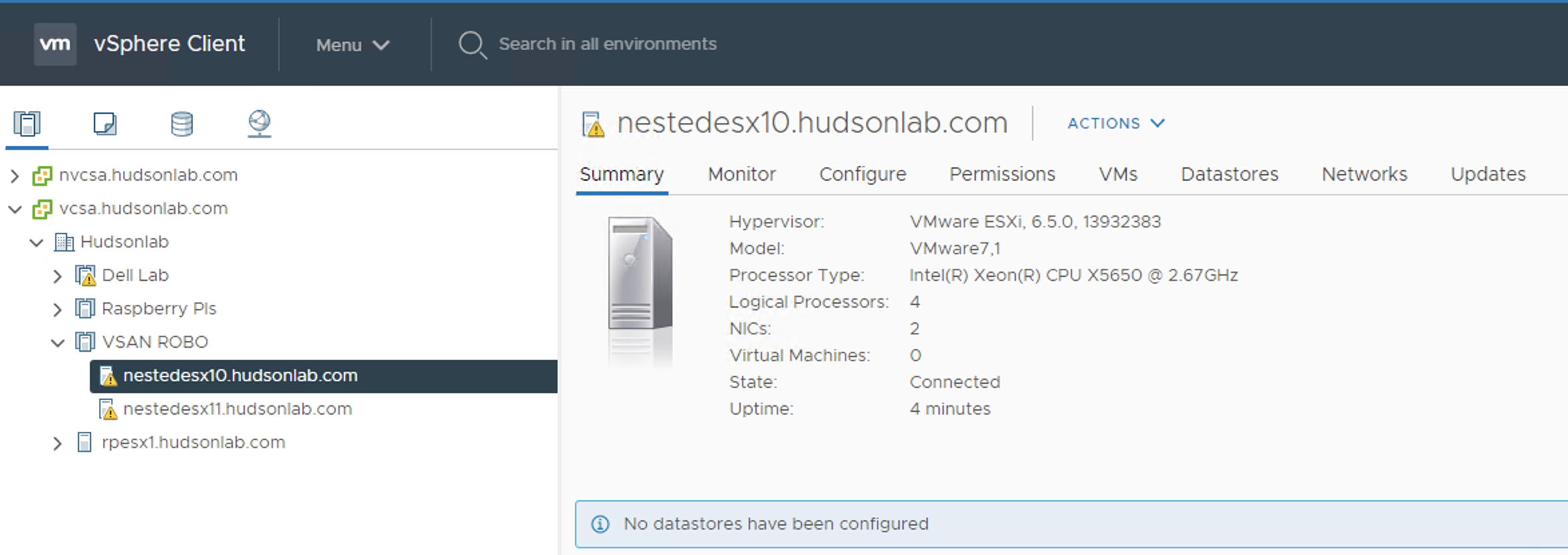
Task: Switch to Networking view icon
Action: click(259, 124)
